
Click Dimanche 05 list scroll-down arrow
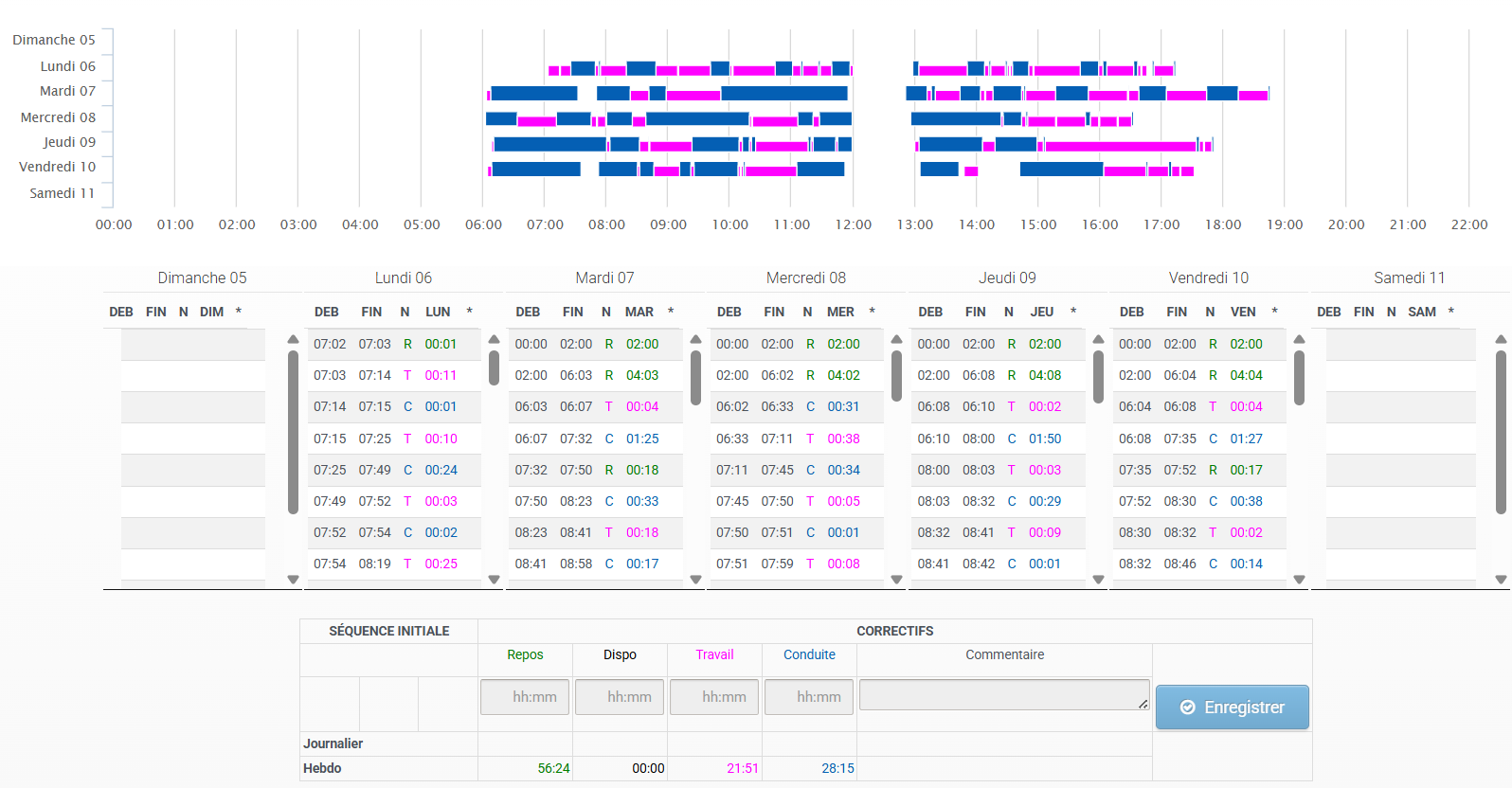[x=293, y=579]
